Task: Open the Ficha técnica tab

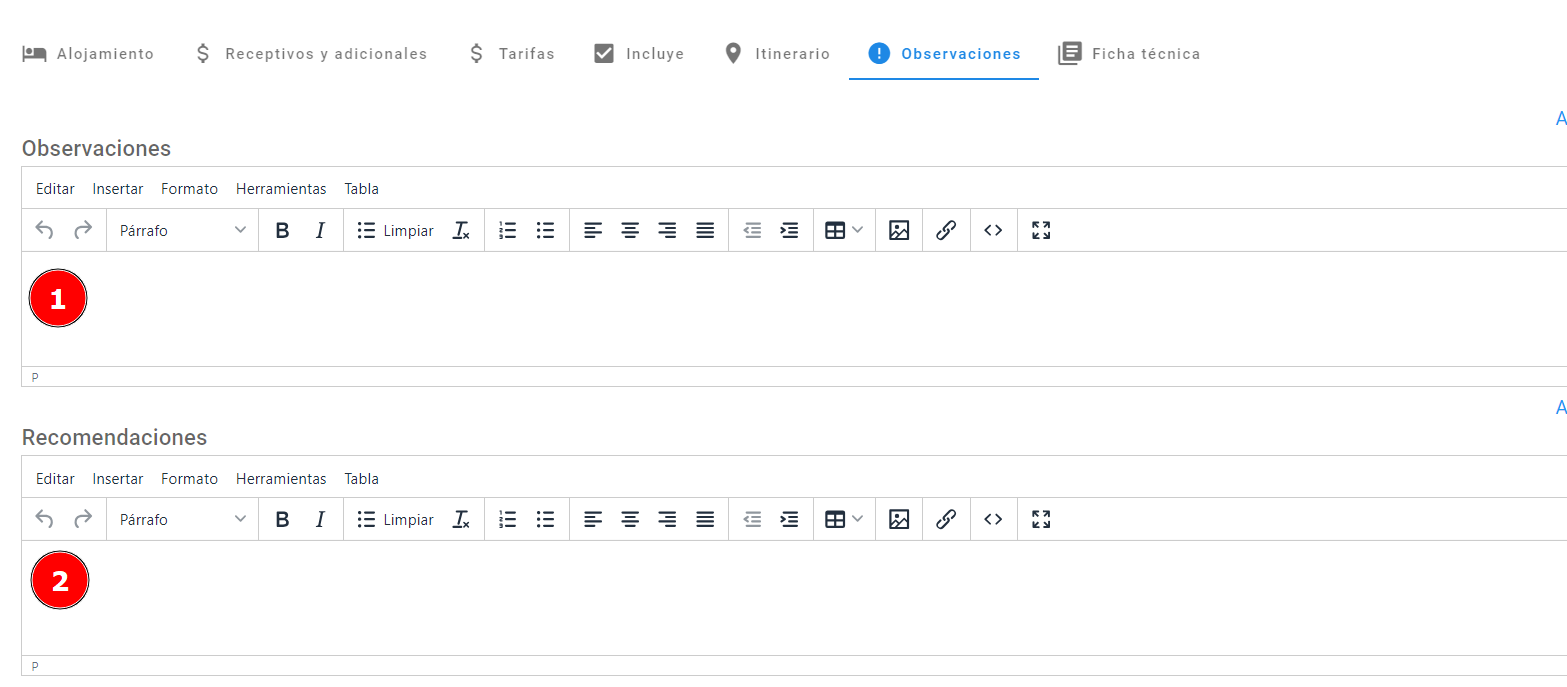Action: (x=1129, y=54)
